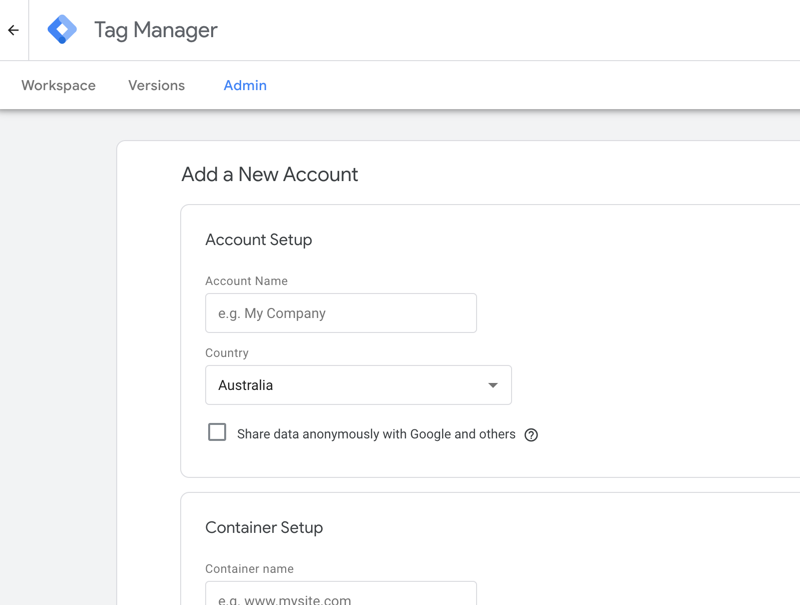Open the Country dropdown showing Australia
This screenshot has height=605, width=800.
point(358,385)
